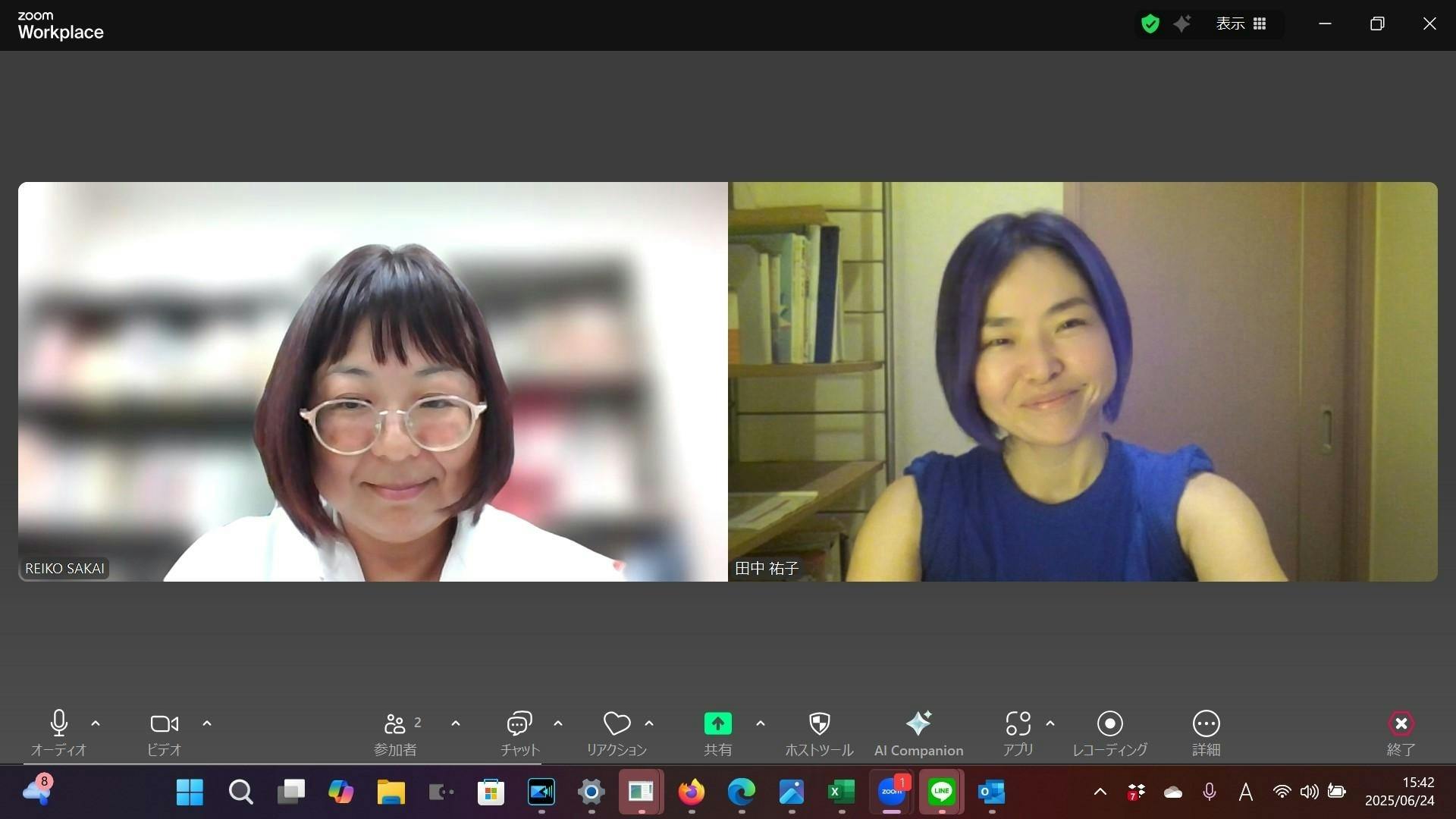
Task: Open the view (表示) layout menu
Action: click(1241, 24)
